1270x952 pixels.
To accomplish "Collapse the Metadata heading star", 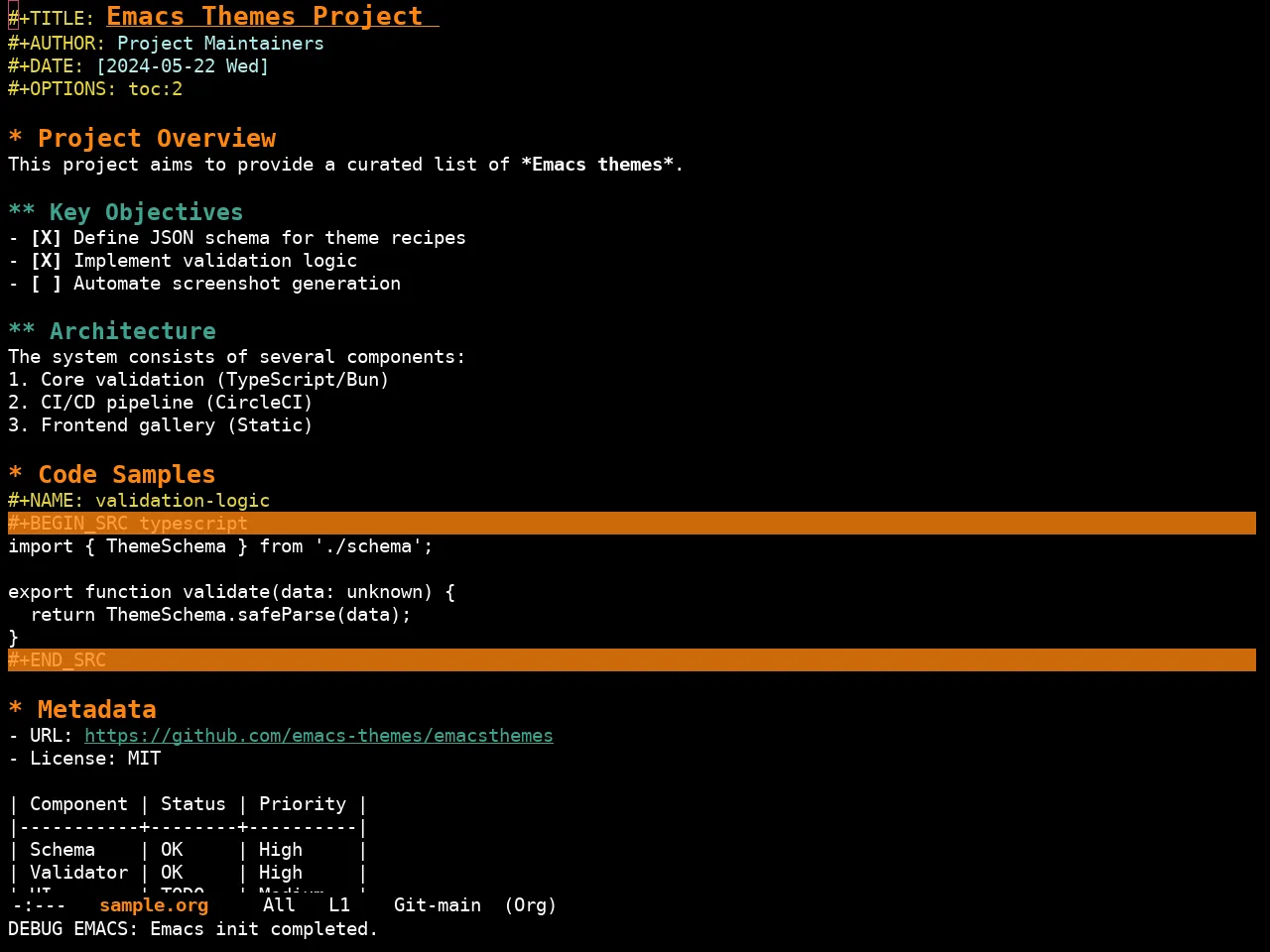I will tap(15, 709).
